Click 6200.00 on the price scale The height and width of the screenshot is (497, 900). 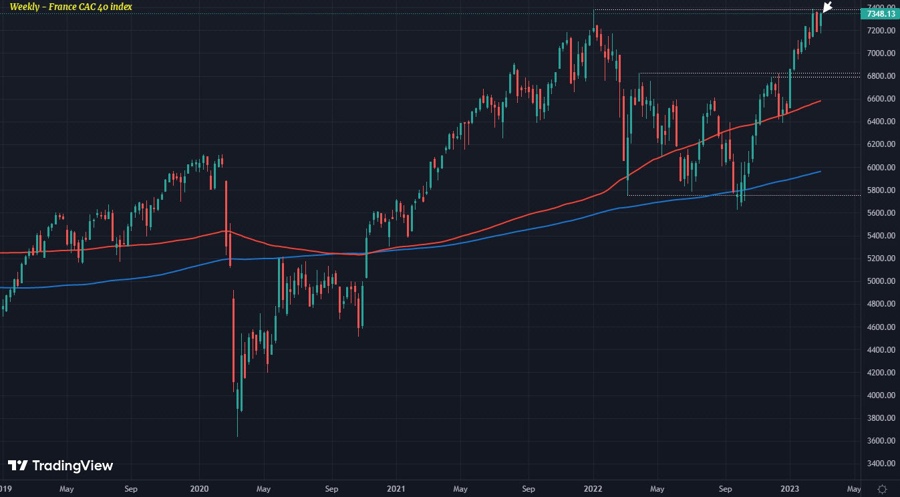click(882, 145)
